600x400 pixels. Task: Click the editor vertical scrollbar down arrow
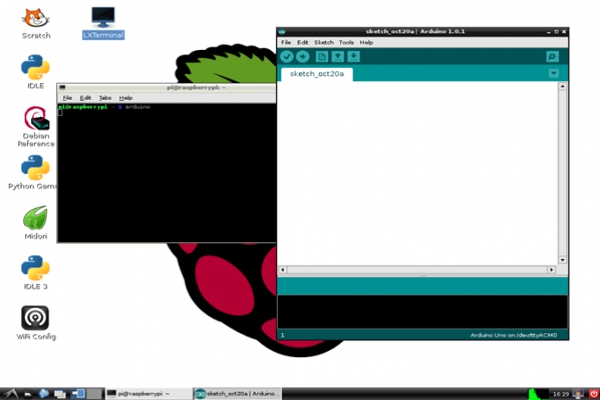562,260
